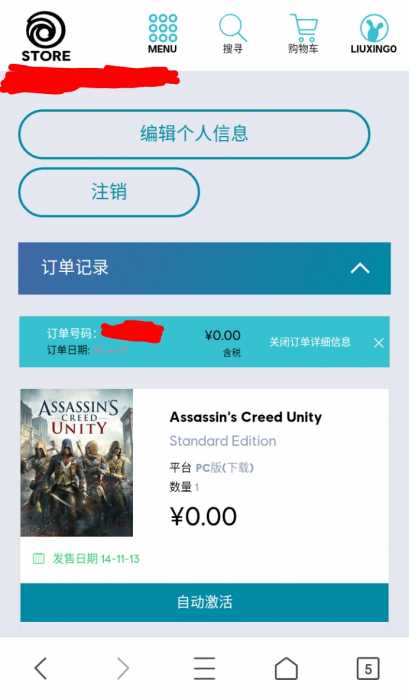
Task: Go forward with browser forward arrow
Action: tap(123, 668)
